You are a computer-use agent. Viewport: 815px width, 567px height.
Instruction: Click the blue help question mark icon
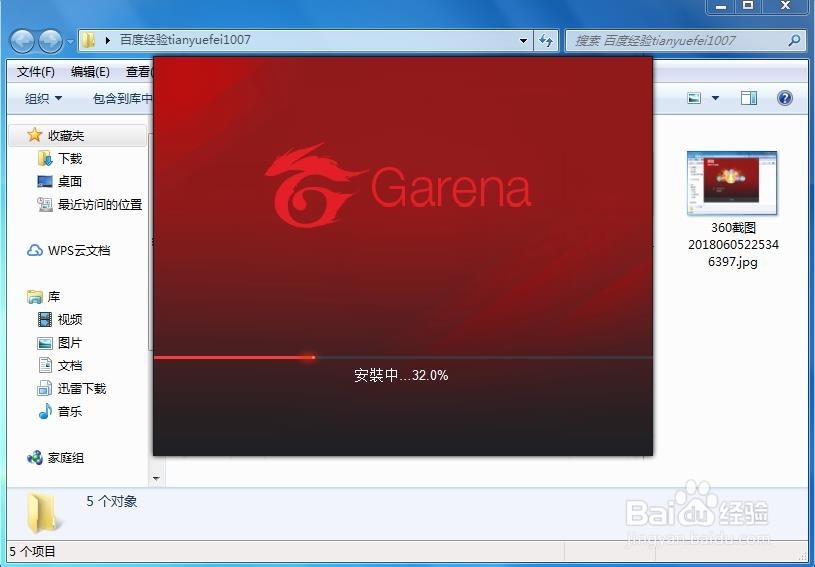784,98
